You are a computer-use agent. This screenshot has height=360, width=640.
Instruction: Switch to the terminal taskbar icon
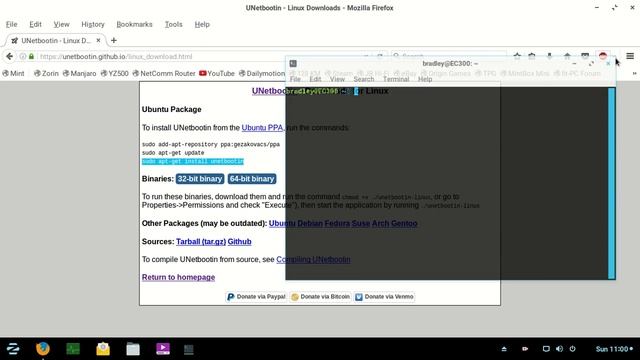coord(189,349)
